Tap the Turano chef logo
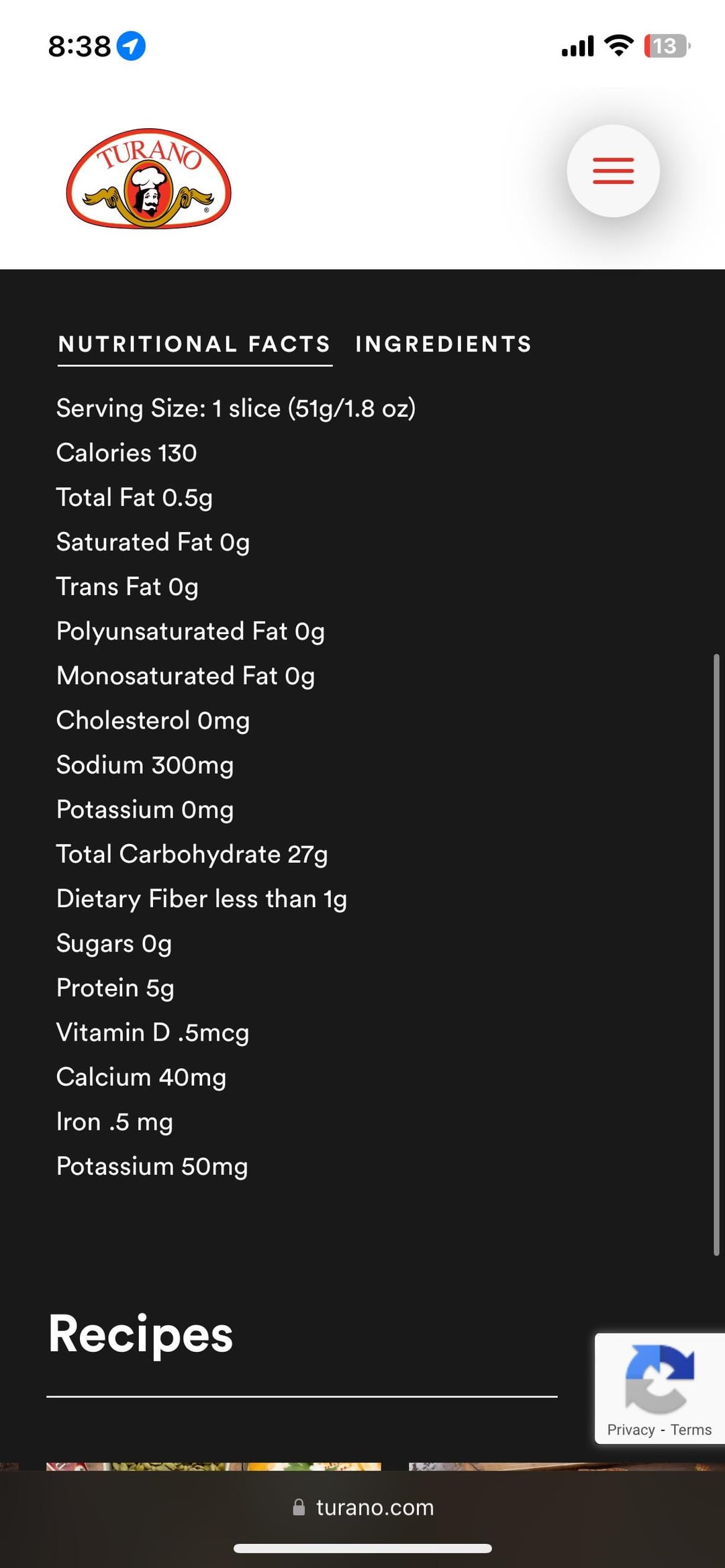The width and height of the screenshot is (725, 1568). (x=148, y=178)
